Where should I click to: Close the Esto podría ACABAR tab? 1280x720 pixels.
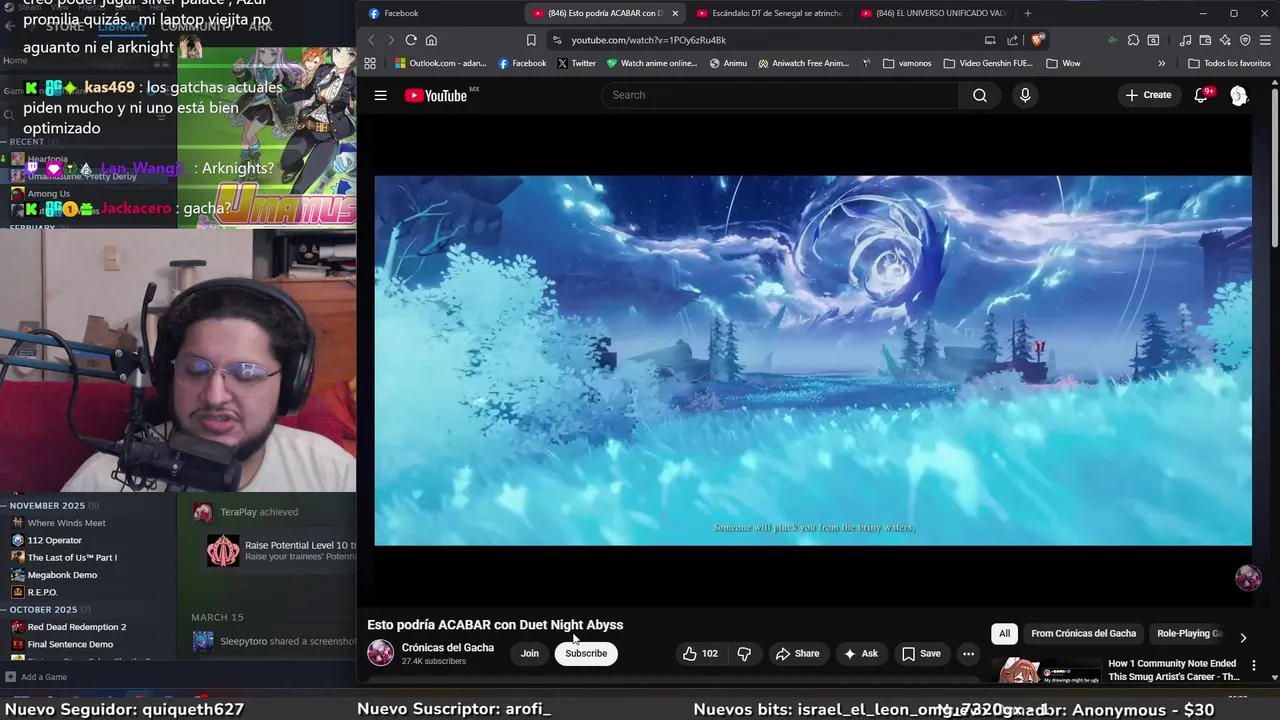click(675, 13)
